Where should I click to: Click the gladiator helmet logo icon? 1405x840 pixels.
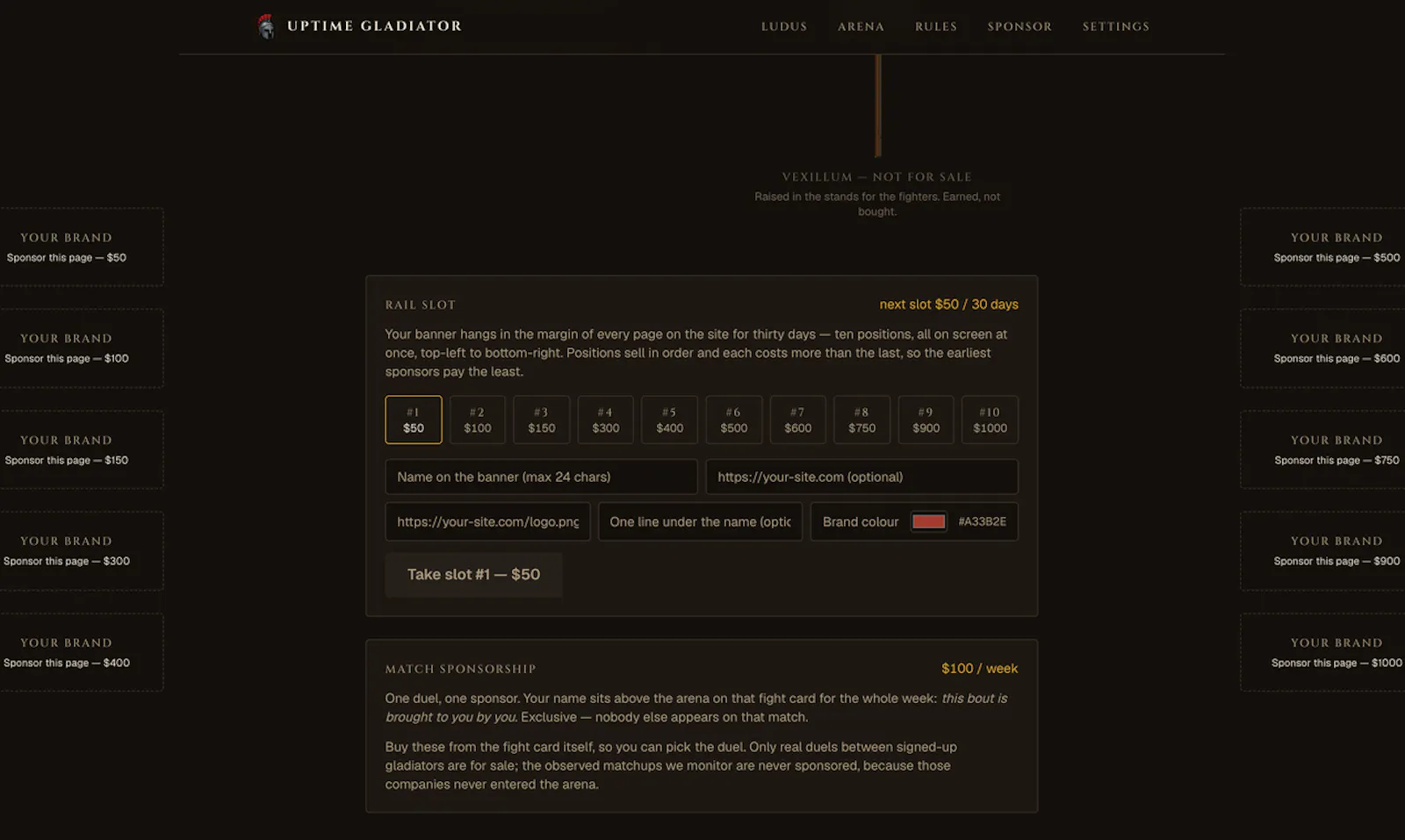tap(266, 26)
